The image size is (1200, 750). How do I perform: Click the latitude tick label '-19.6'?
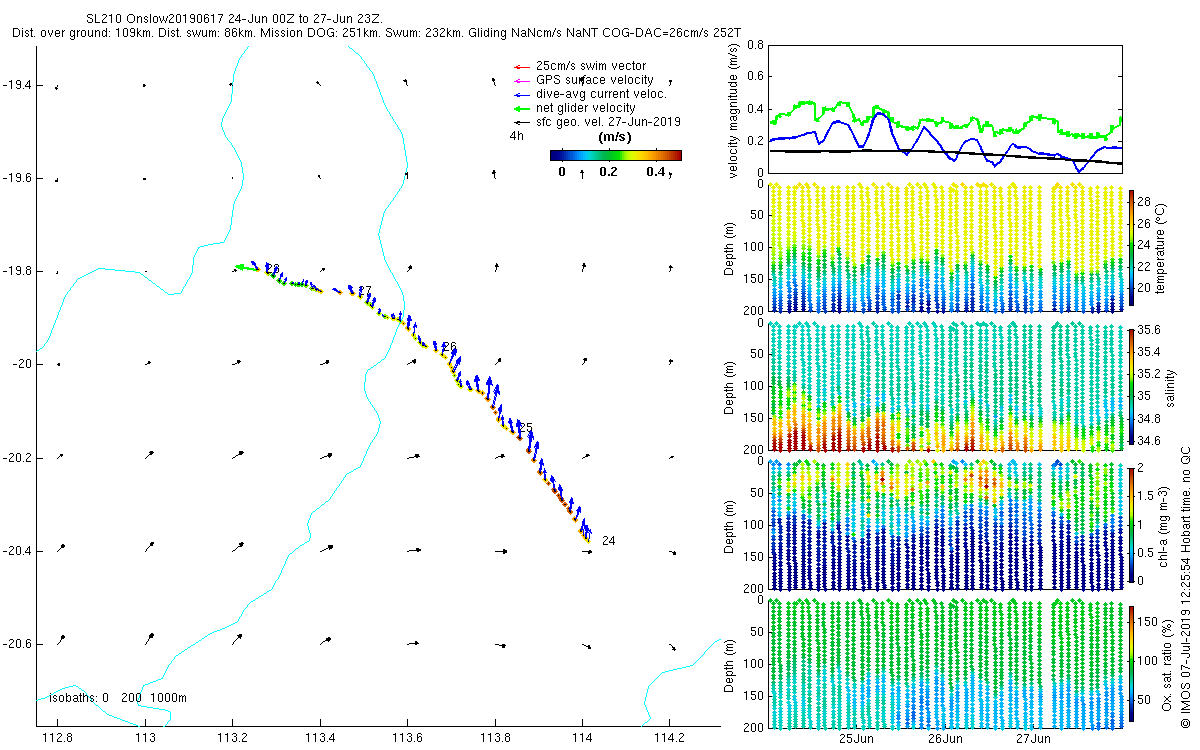coord(17,178)
